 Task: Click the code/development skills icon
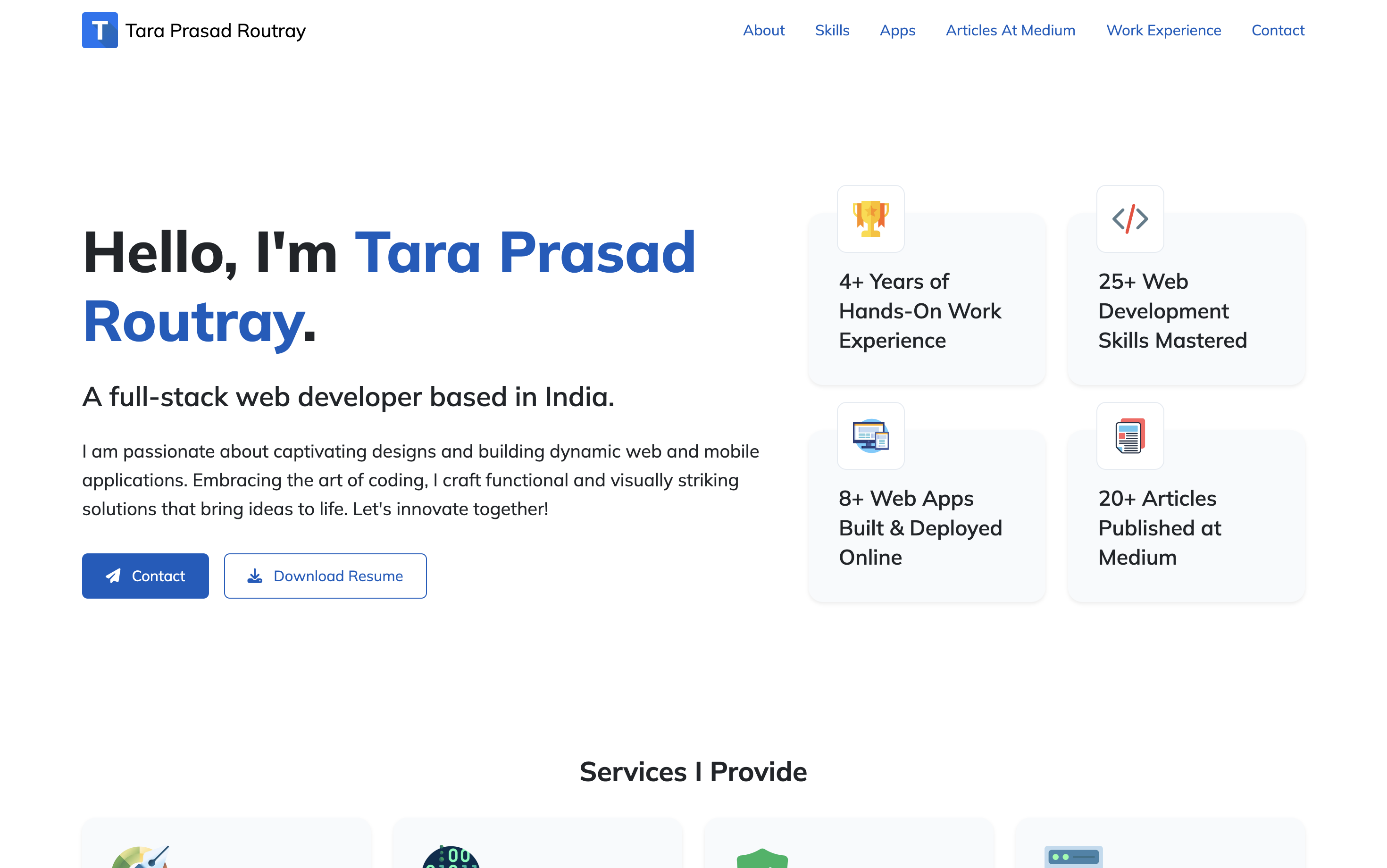tap(1130, 218)
